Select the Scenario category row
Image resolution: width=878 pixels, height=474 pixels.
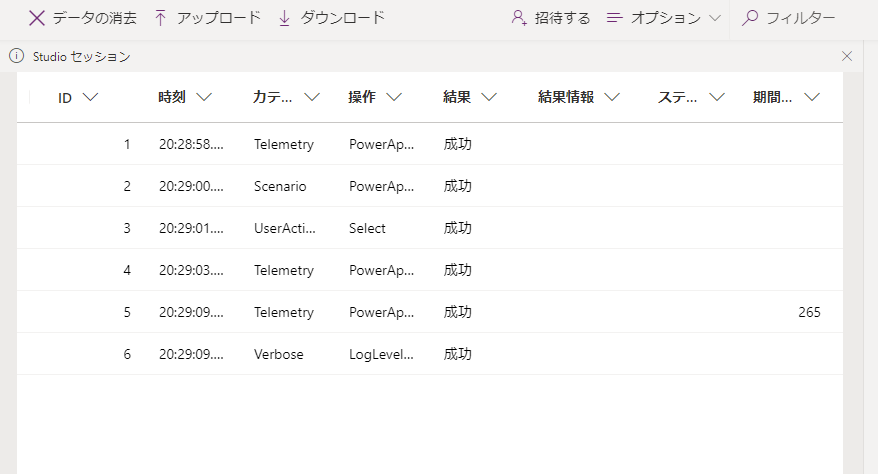(x=429, y=186)
